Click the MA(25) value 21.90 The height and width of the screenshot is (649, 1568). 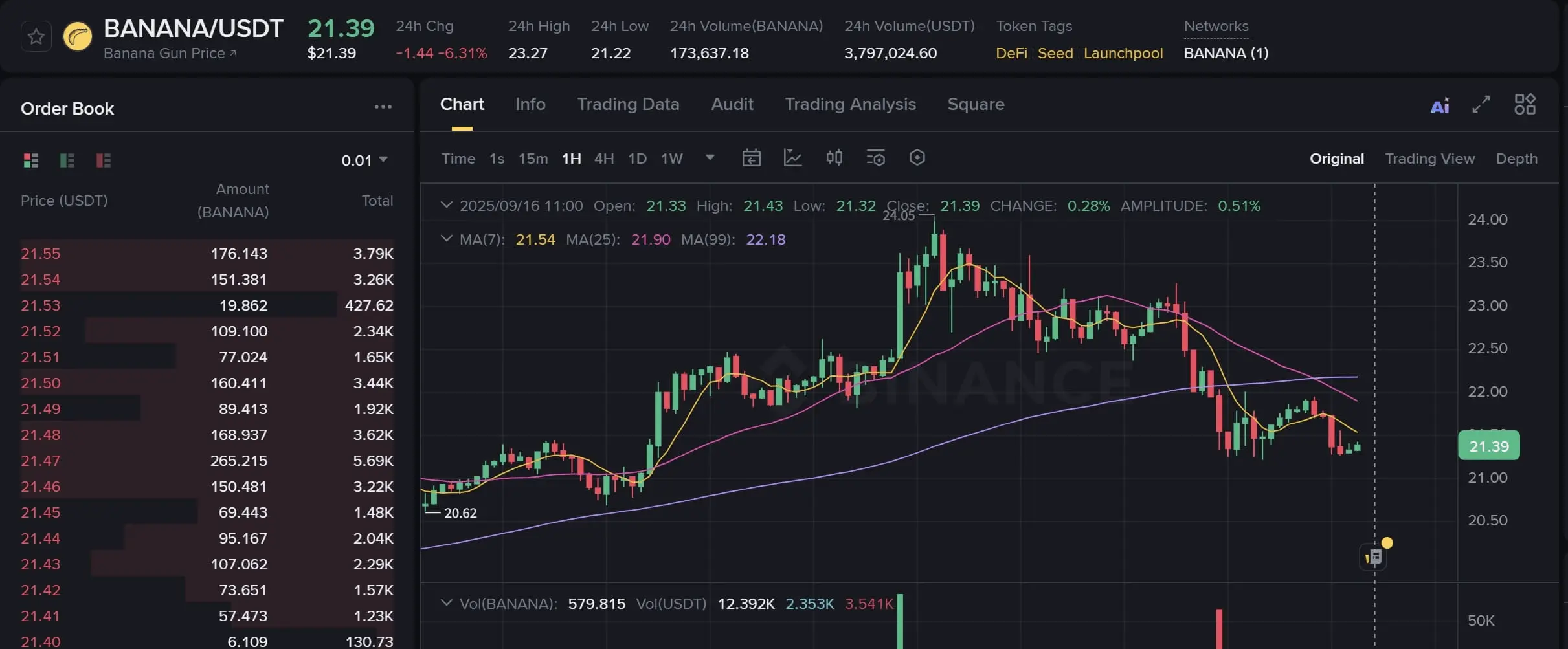click(651, 239)
